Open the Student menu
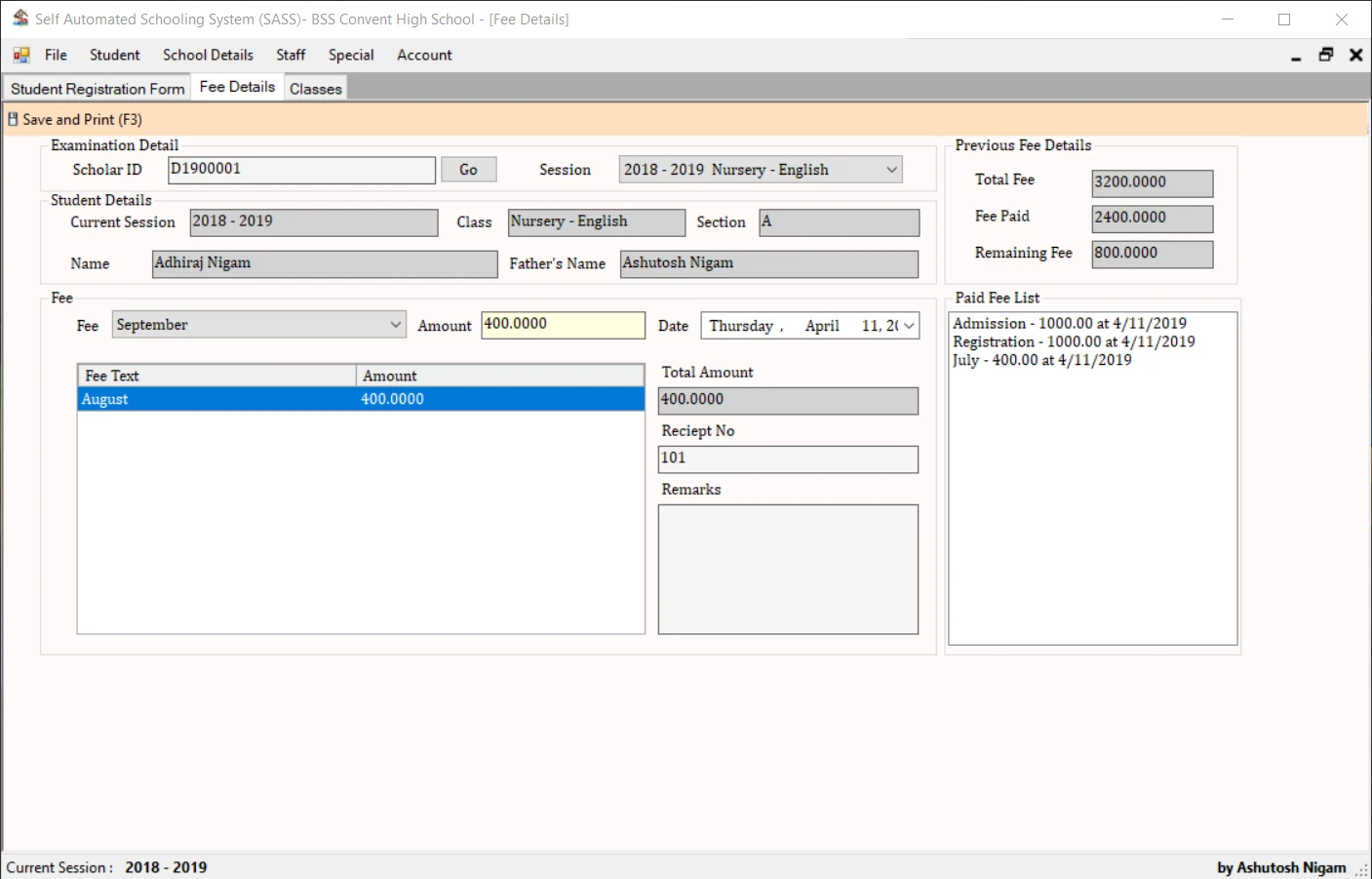Screen dimensions: 1372x879 114,55
